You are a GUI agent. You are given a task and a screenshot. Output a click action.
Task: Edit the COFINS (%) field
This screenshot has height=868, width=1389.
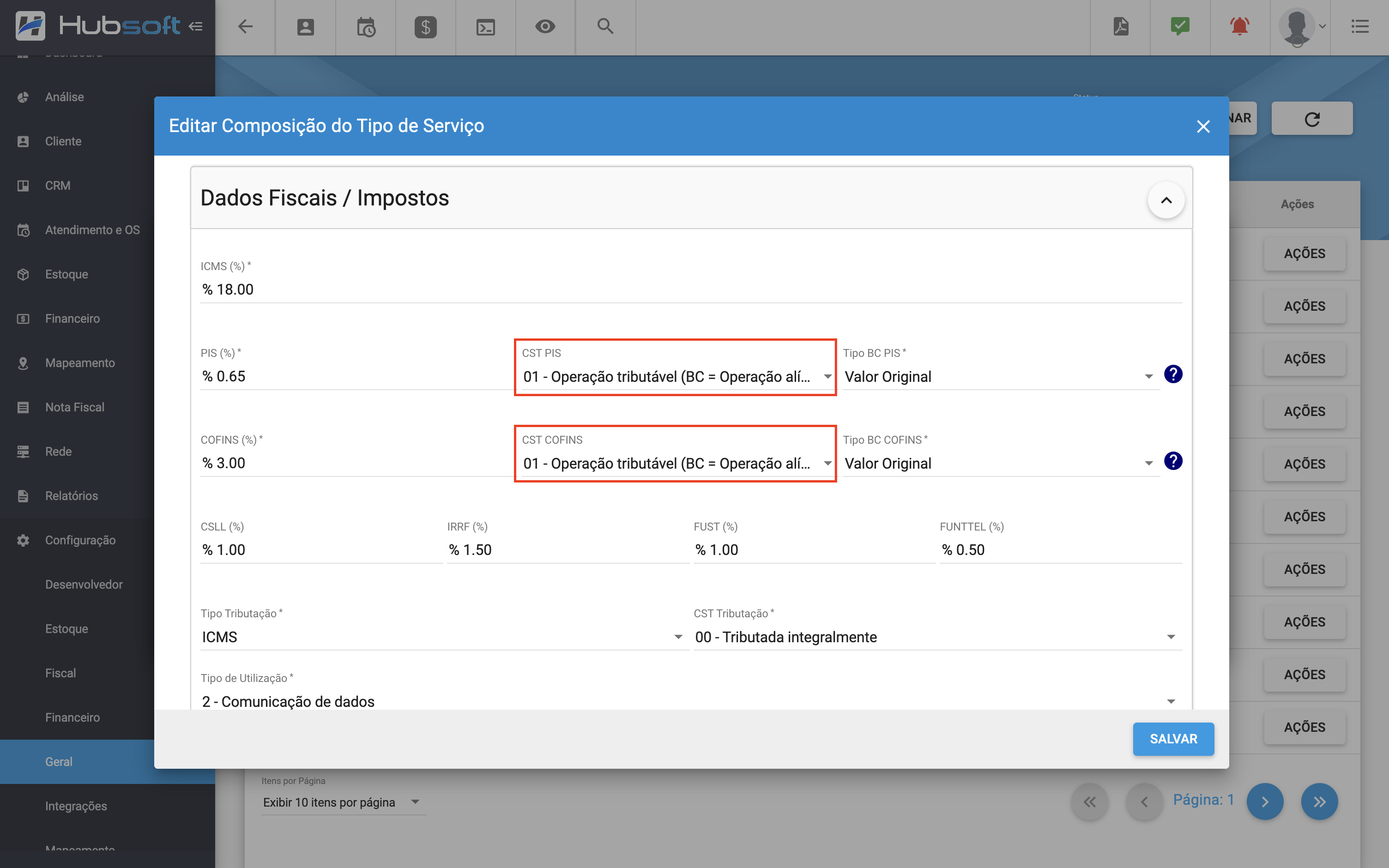pyautogui.click(x=357, y=463)
